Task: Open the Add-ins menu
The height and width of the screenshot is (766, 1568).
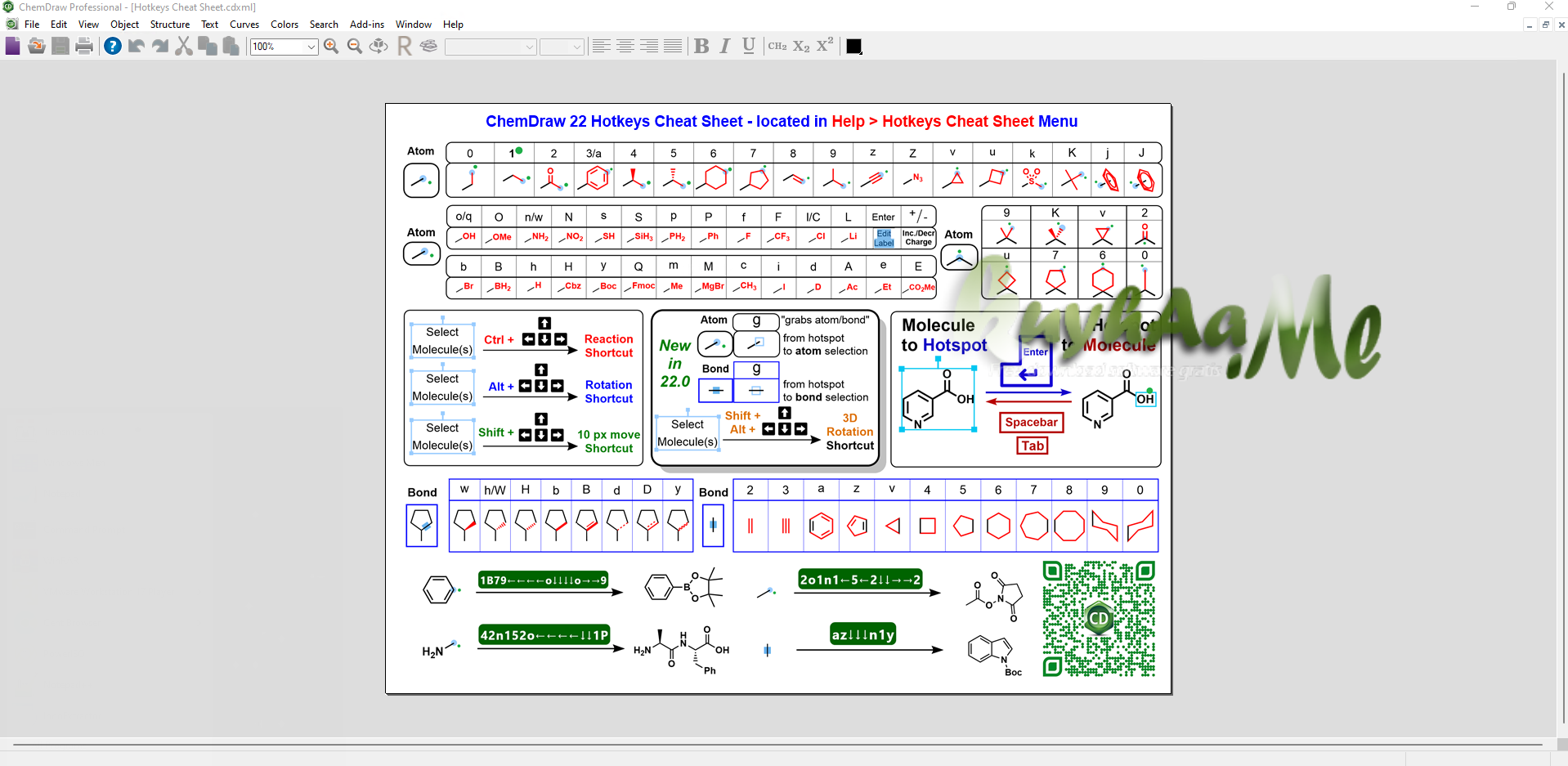Action: [367, 25]
